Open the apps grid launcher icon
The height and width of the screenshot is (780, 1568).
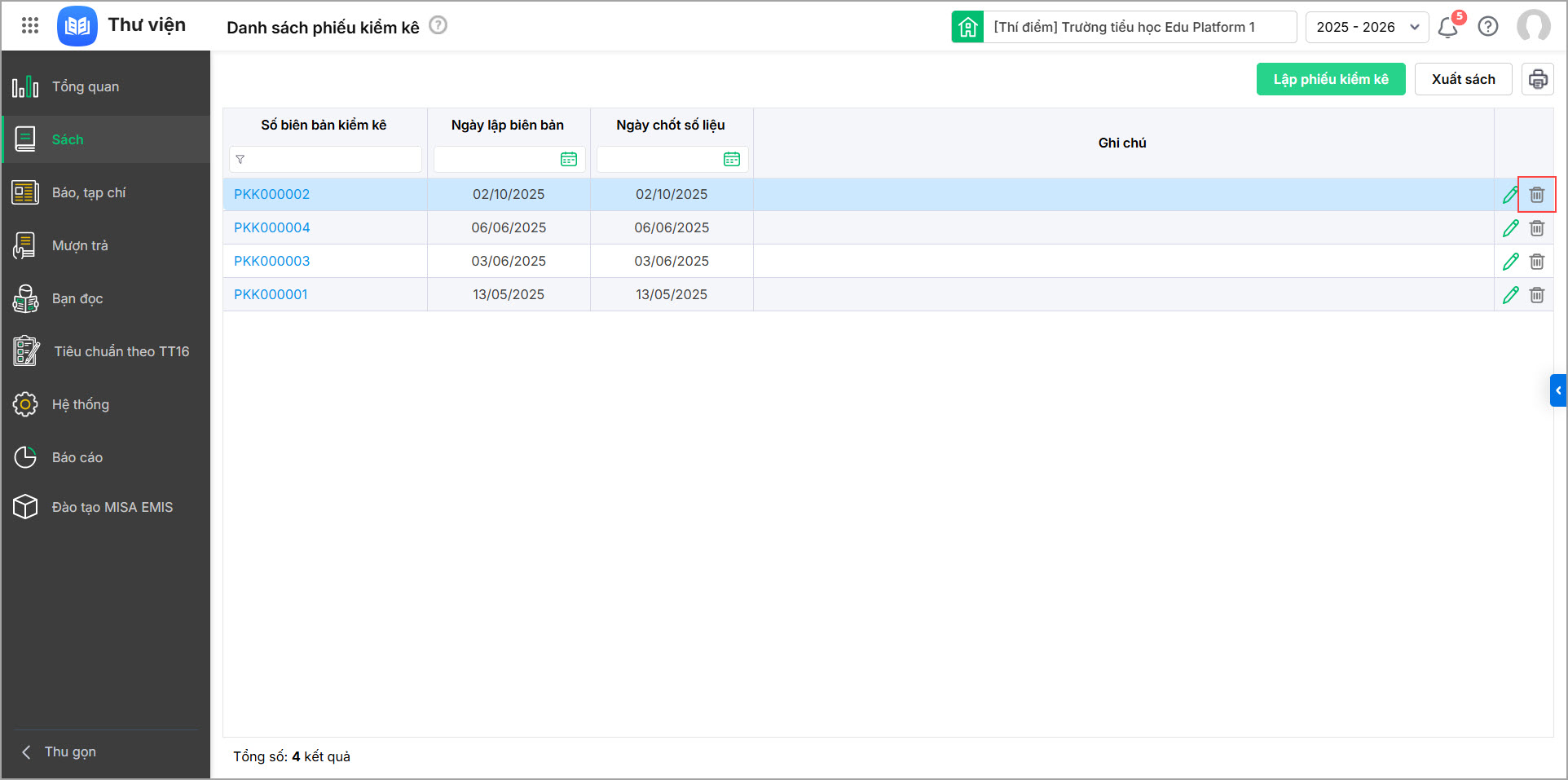(30, 25)
